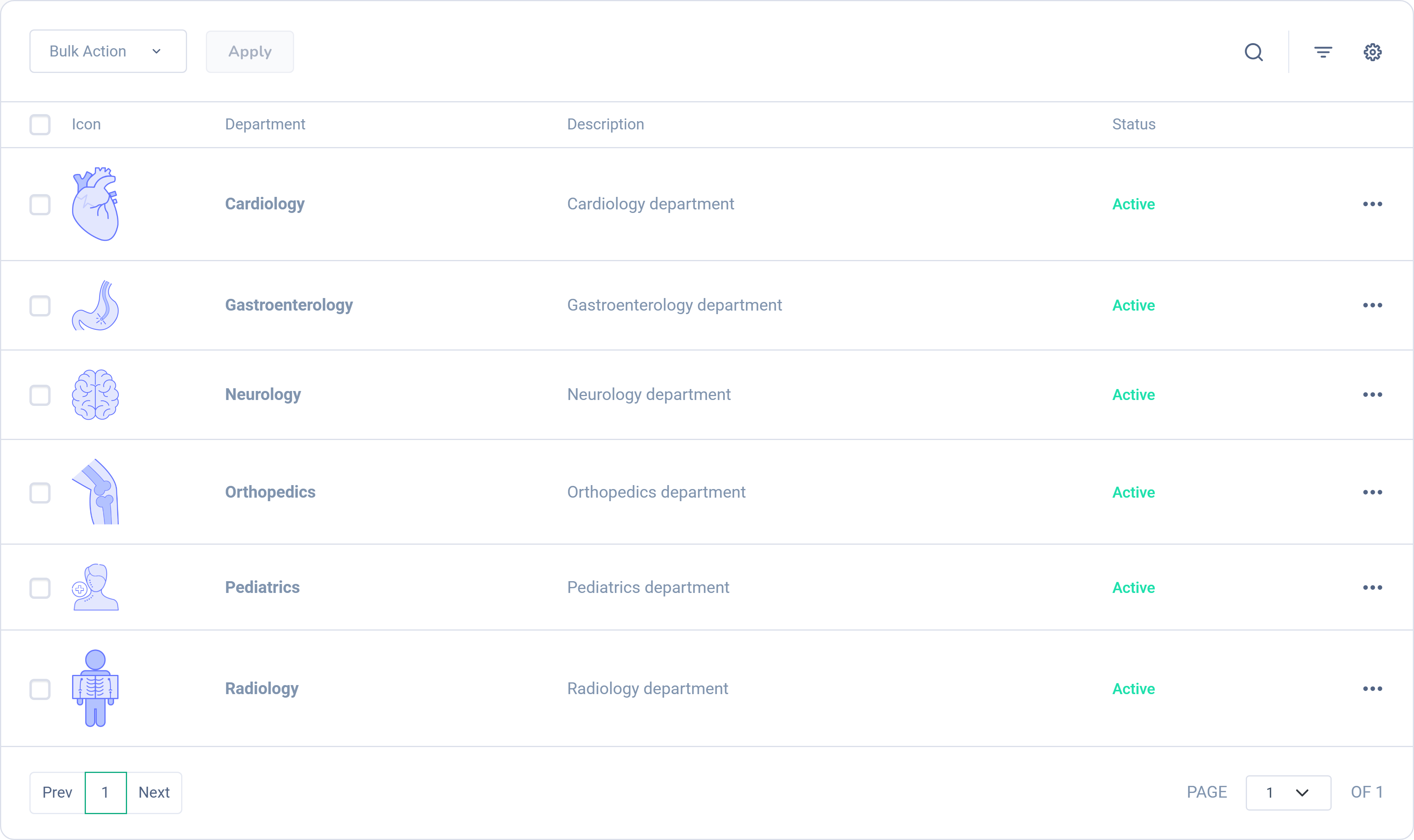Expand the Bulk Action dropdown
The height and width of the screenshot is (840, 1414).
108,51
